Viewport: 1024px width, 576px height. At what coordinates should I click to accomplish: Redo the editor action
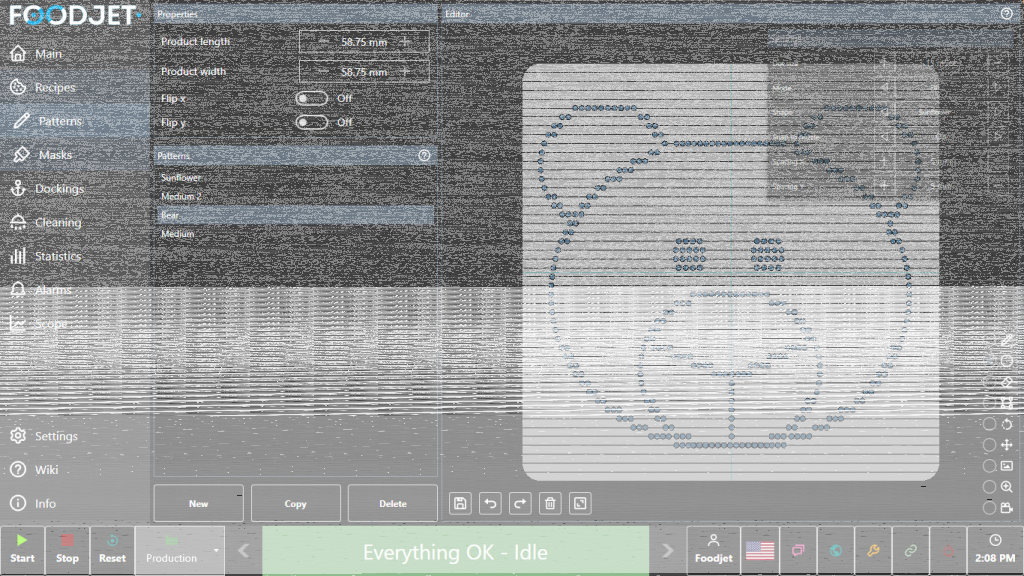520,504
